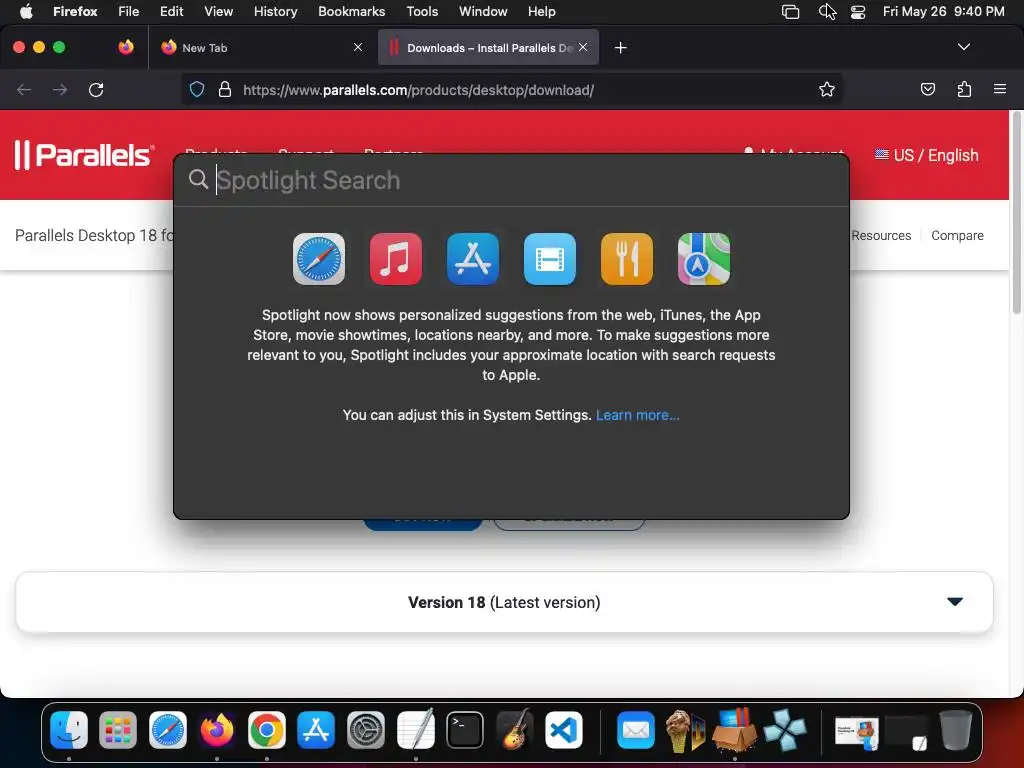View site security lock information
Viewport: 1024px width, 768px height.
tap(225, 89)
